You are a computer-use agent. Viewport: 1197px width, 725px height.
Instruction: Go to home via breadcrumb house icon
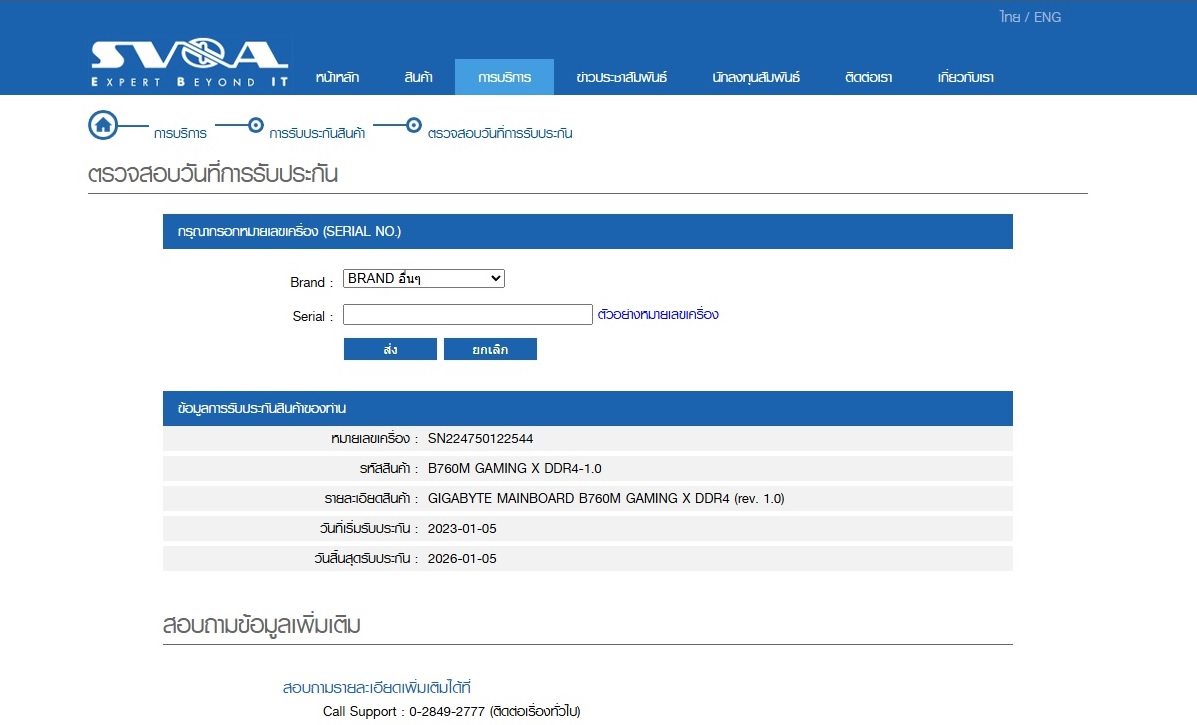click(x=103, y=125)
